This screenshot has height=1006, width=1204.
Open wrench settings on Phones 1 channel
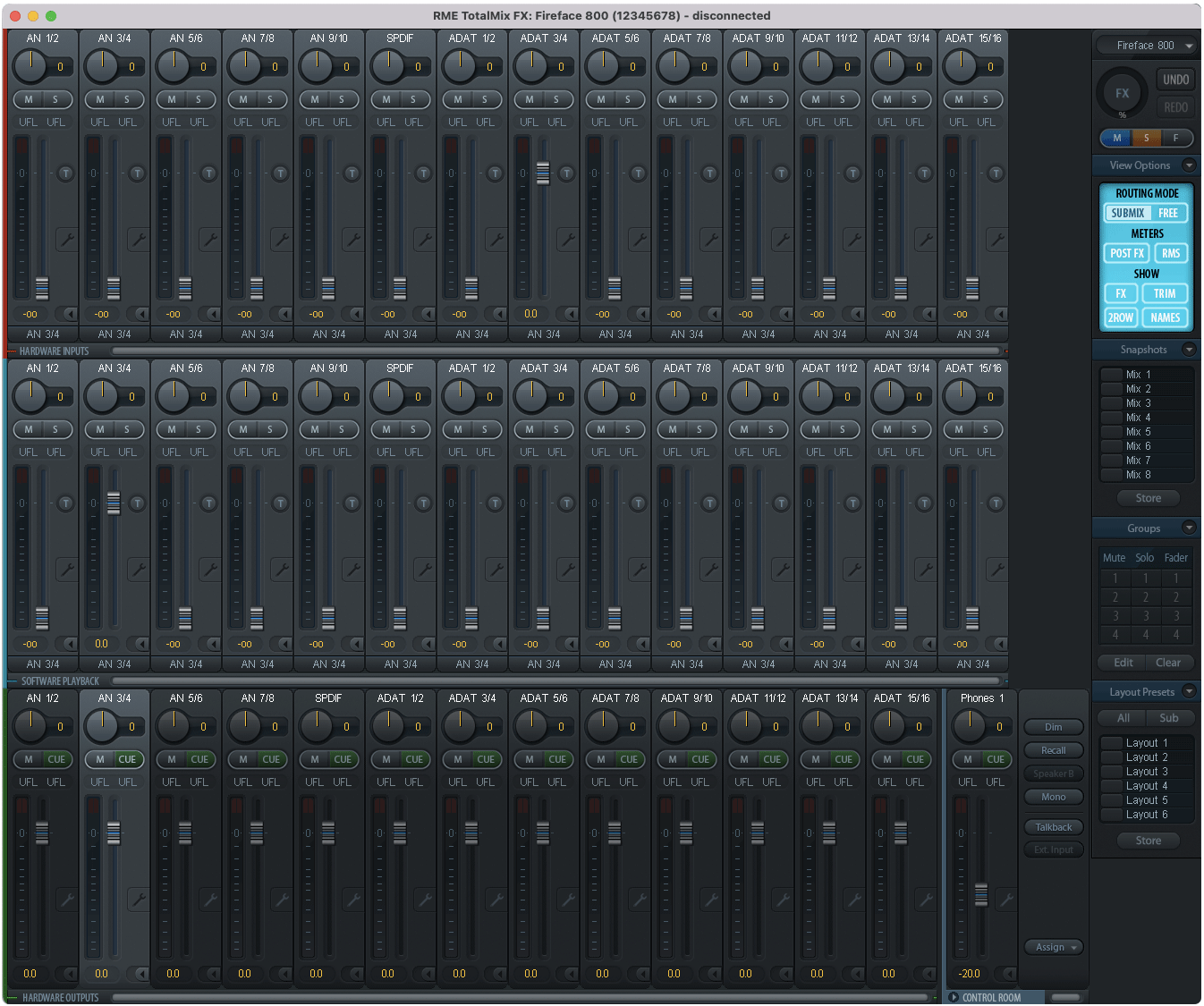(x=1005, y=899)
